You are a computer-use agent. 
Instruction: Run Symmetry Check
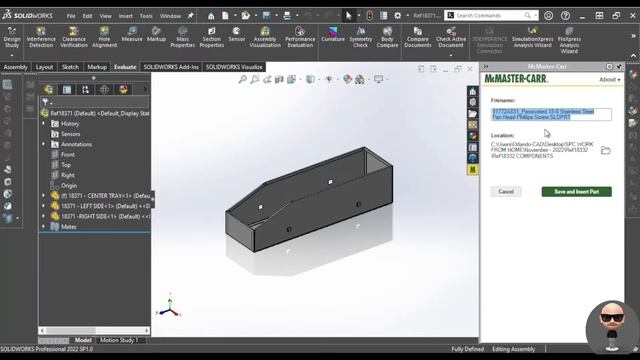tap(360, 38)
